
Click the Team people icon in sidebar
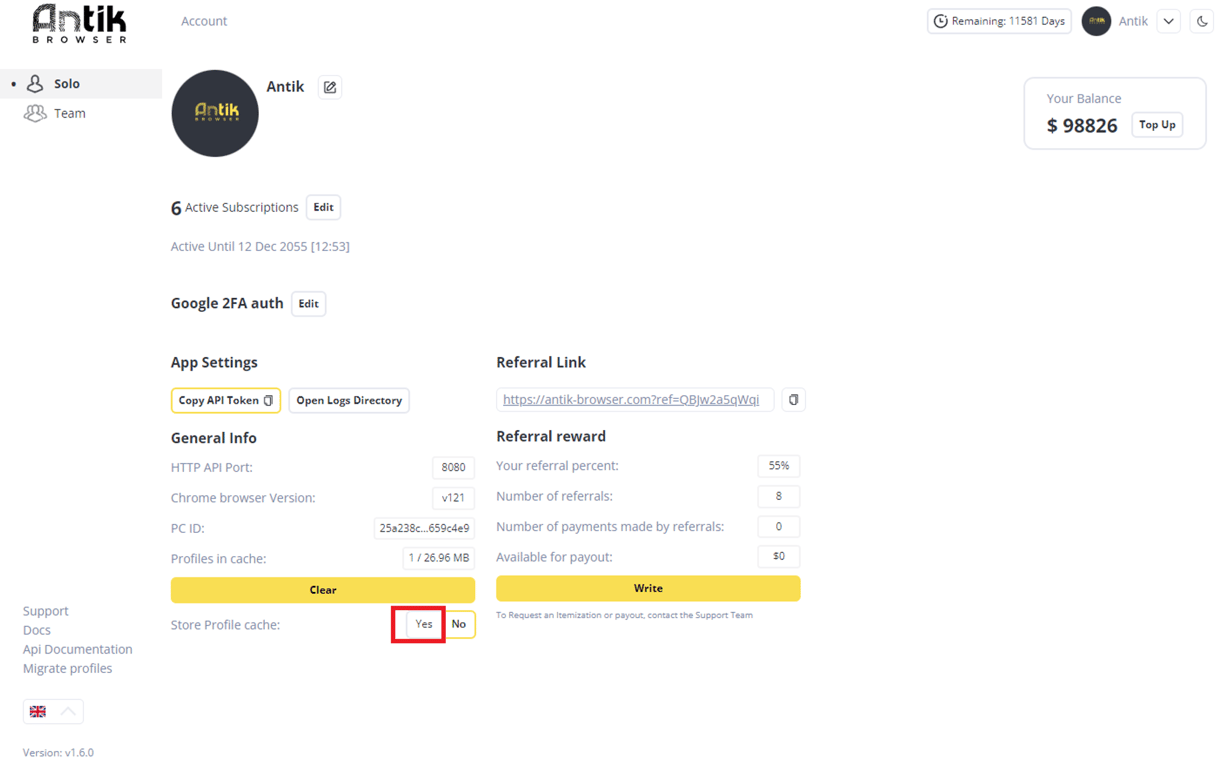click(35, 113)
